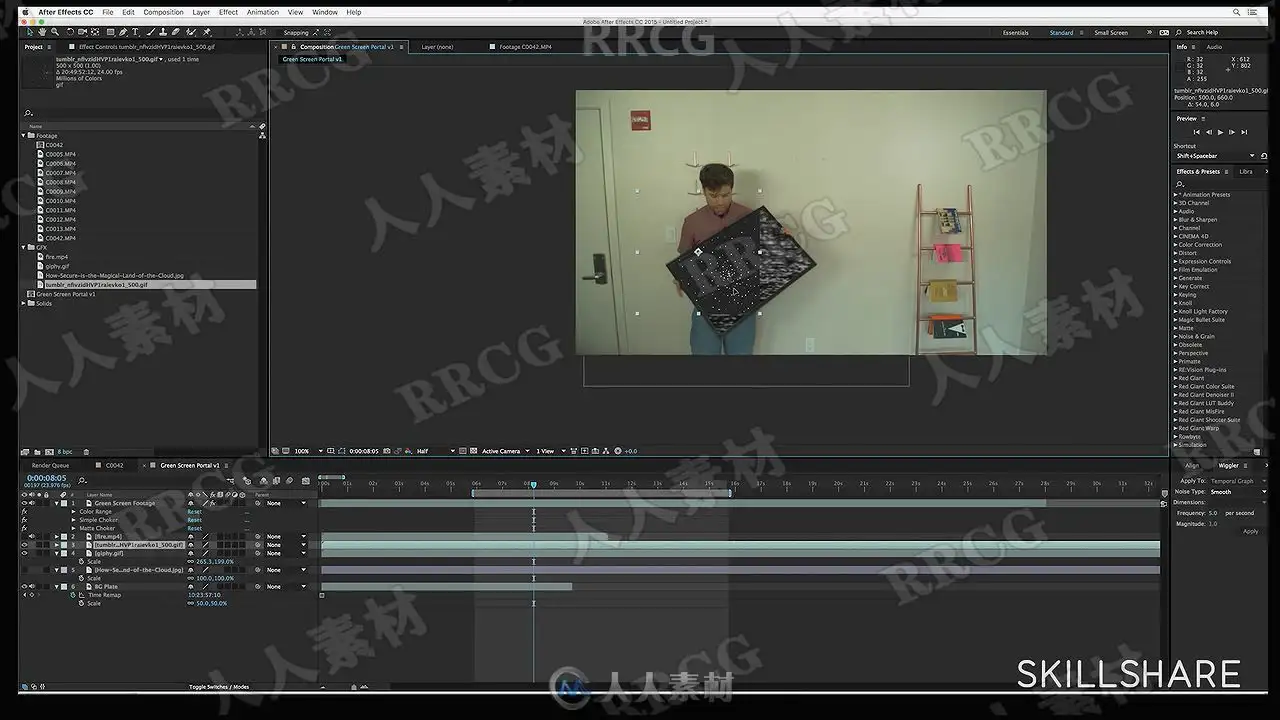Select the Unified Camera tool
This screenshot has height=720, width=1280.
pos(82,32)
